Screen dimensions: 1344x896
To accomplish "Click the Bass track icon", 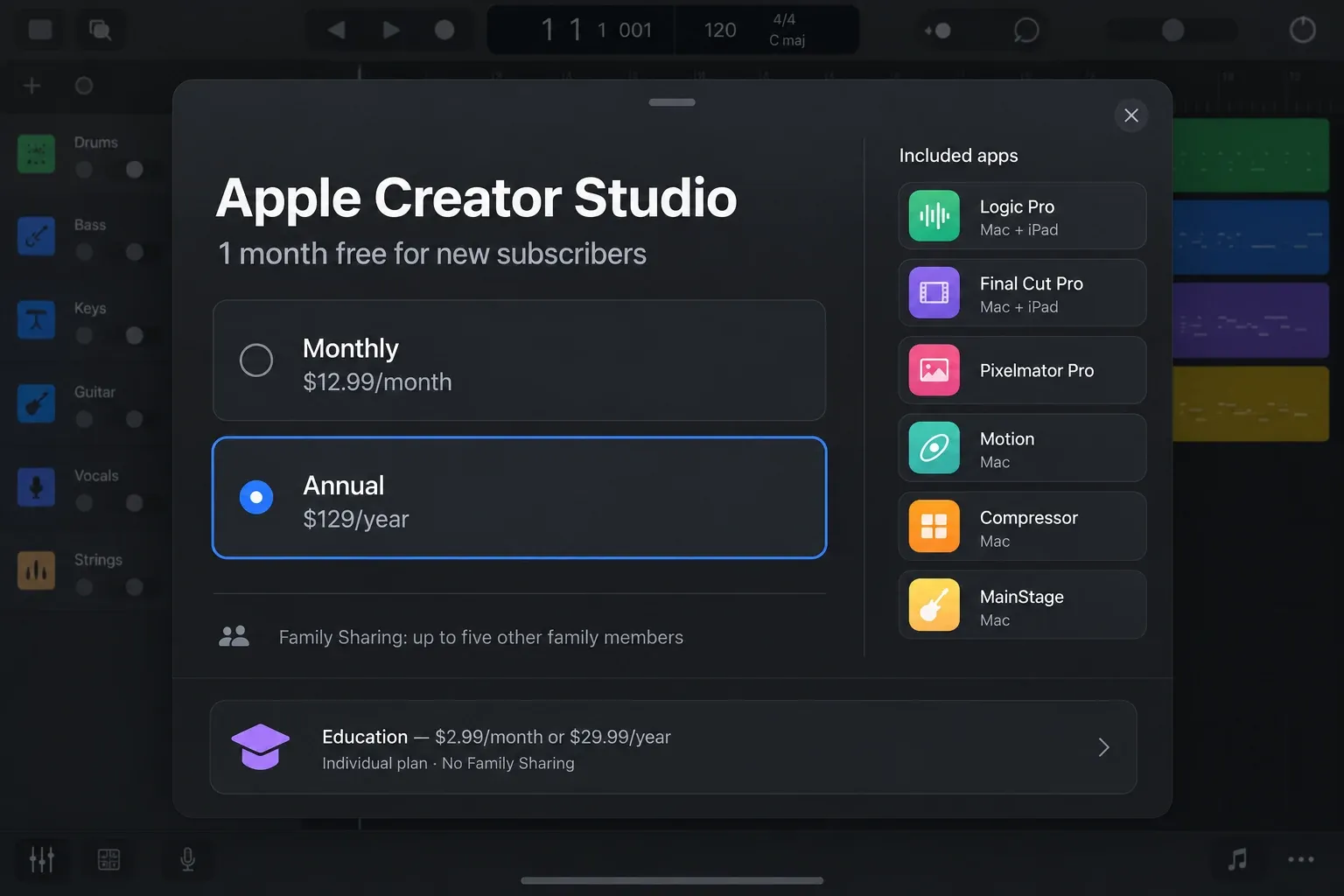I will (36, 236).
